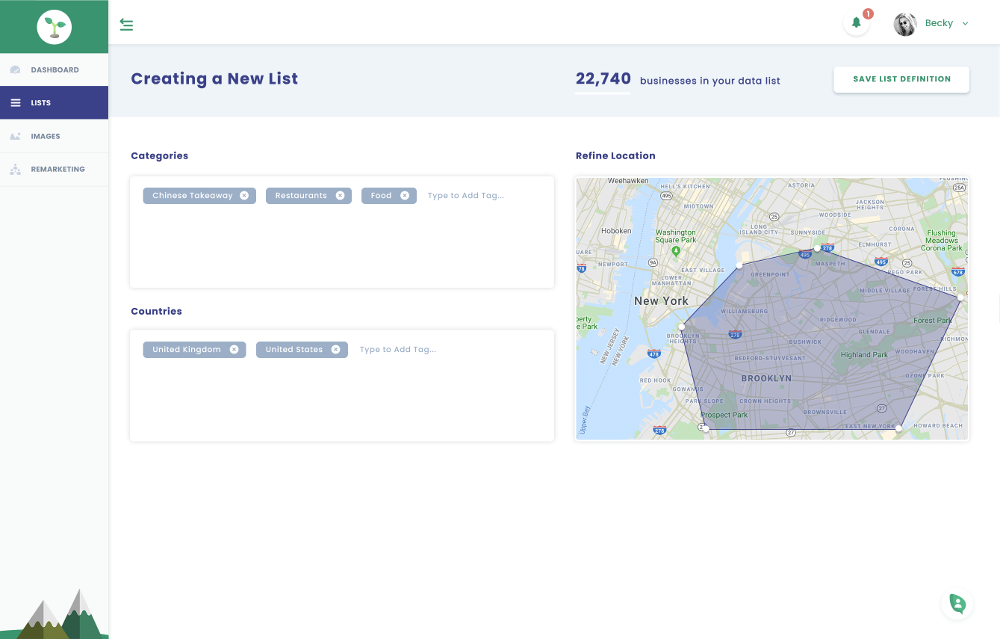The image size is (1000, 639).
Task: Remove the United Kingdom tag
Action: click(234, 349)
